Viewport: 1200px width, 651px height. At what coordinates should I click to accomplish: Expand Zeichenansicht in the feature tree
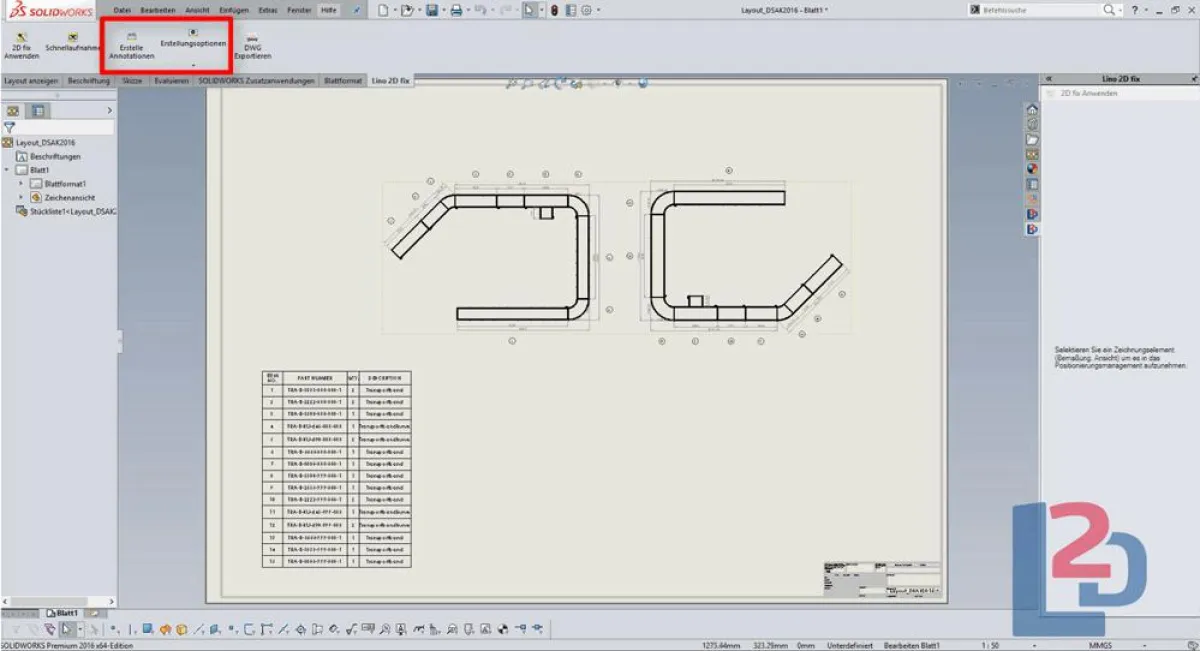(18, 197)
